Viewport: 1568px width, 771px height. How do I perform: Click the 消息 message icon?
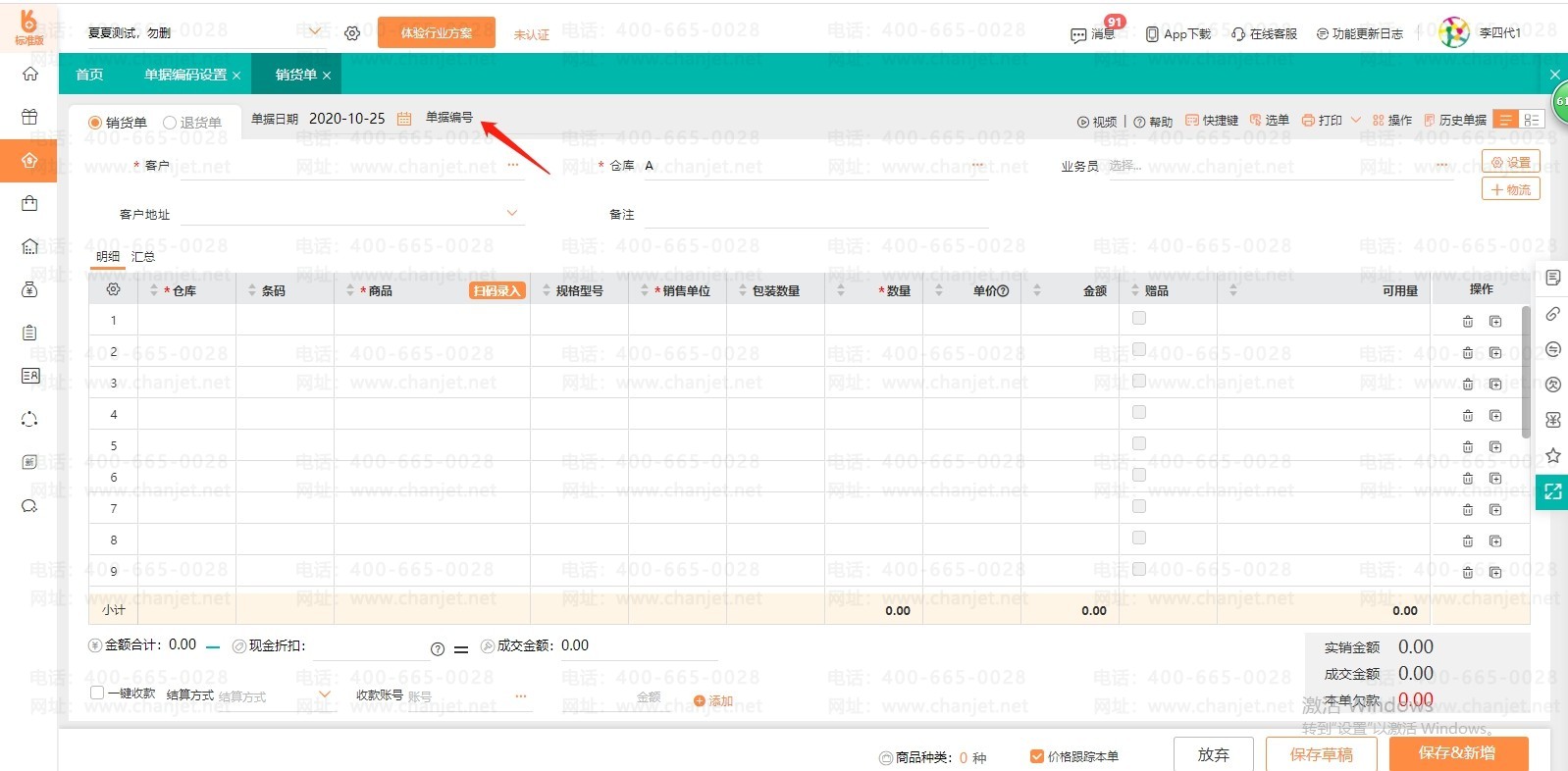point(1078,34)
